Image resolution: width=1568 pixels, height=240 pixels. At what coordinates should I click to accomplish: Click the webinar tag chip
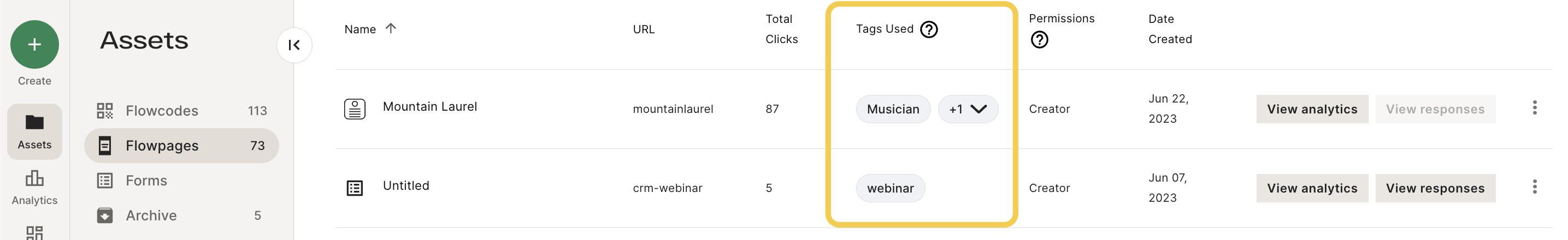click(x=891, y=188)
